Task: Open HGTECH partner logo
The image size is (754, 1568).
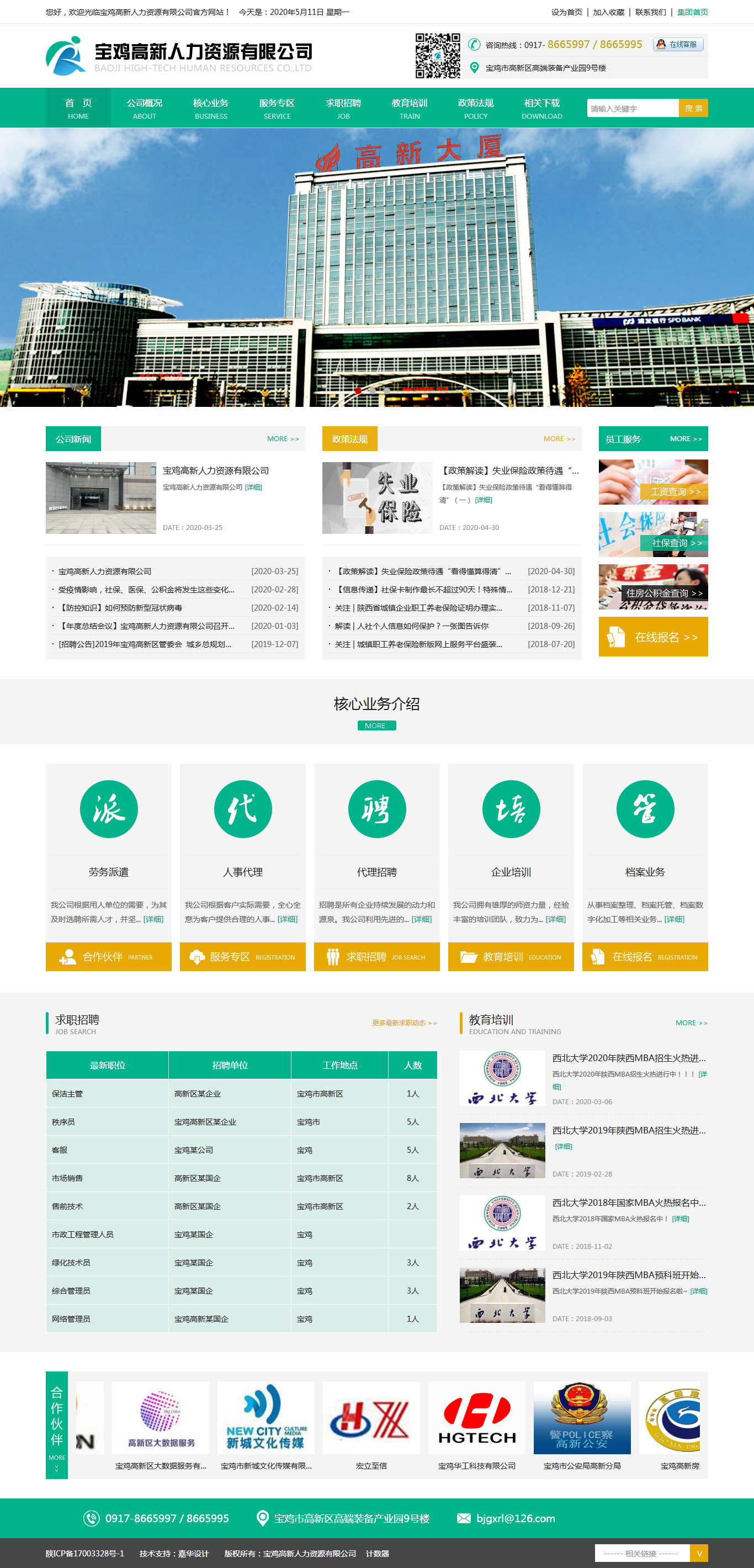Action: click(476, 1417)
